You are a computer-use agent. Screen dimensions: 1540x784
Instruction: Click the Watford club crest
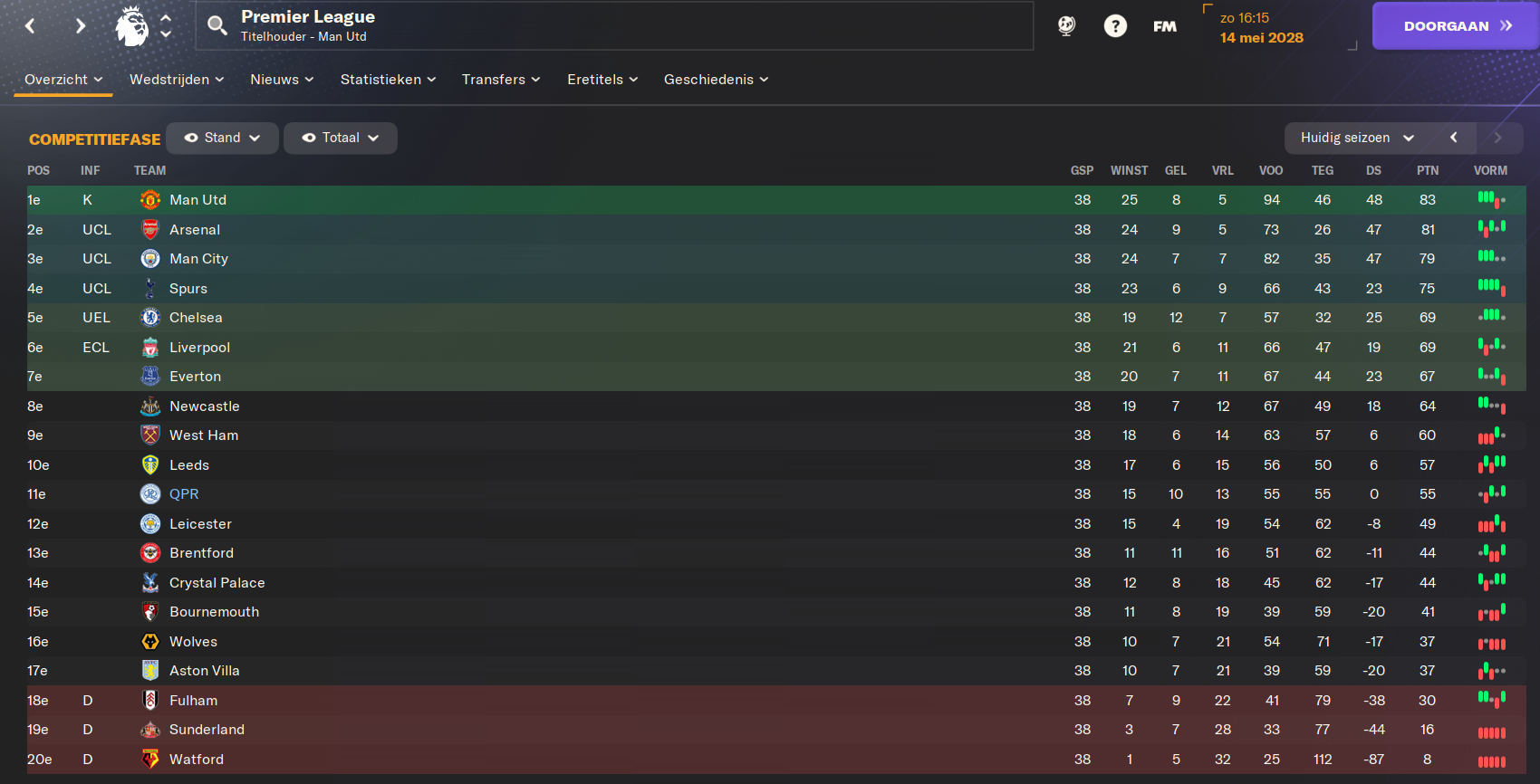click(x=150, y=760)
